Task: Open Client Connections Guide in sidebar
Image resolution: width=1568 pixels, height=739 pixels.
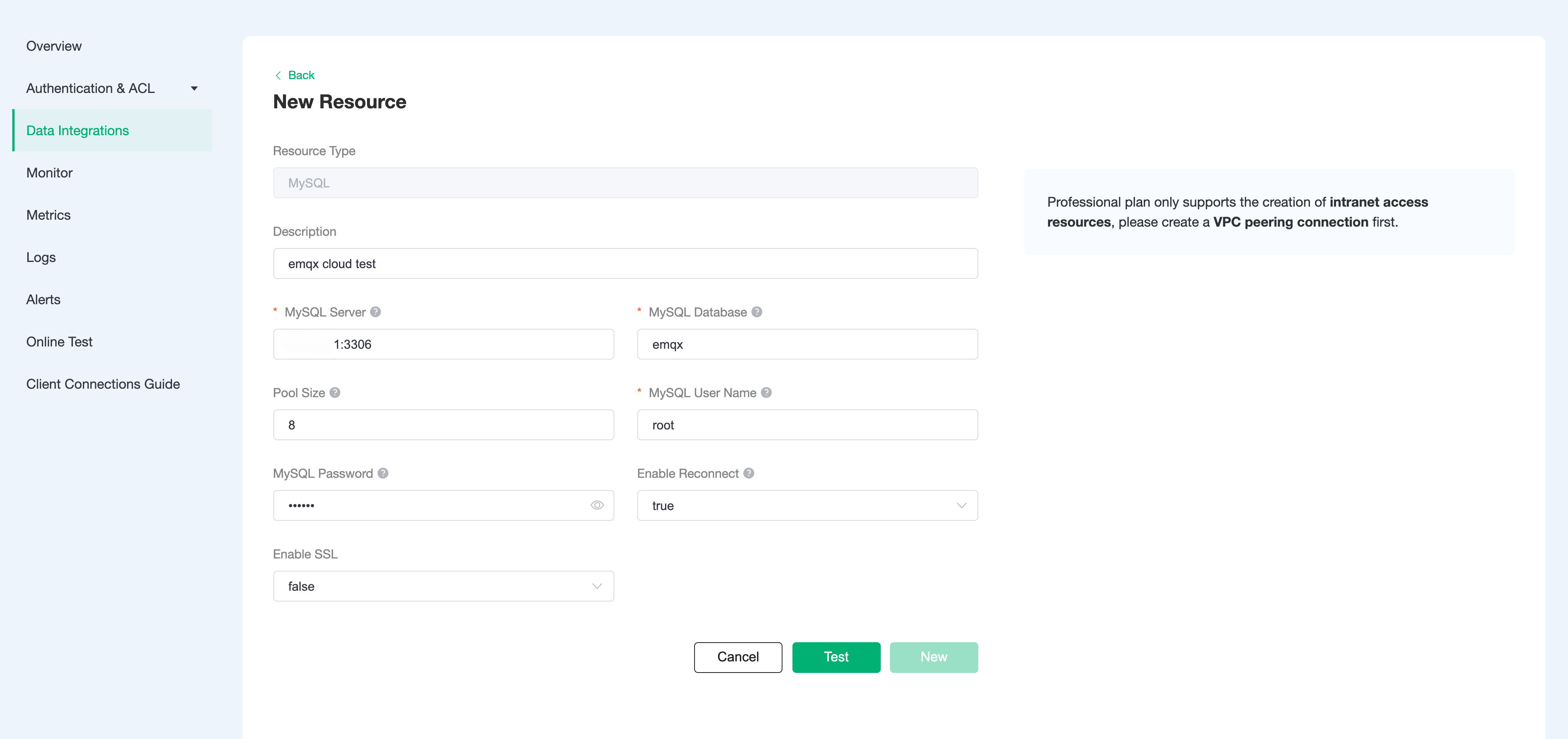Action: click(103, 384)
